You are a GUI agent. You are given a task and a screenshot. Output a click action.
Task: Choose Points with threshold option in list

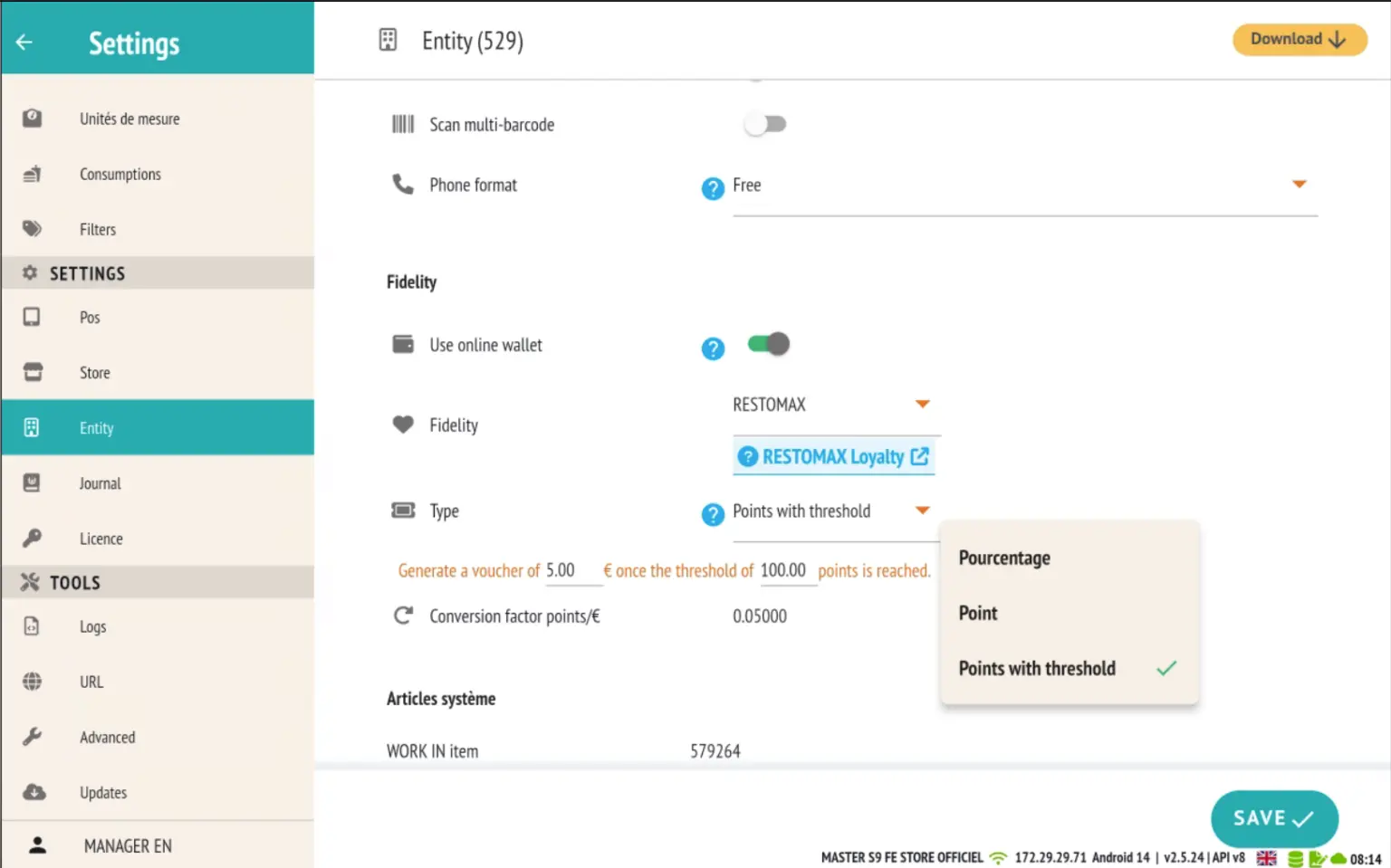tap(1070, 668)
